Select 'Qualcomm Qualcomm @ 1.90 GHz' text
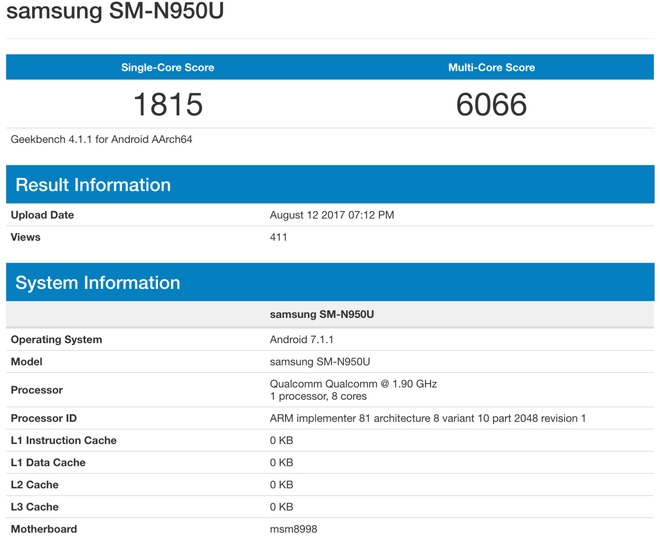This screenshot has width=660, height=538. (354, 384)
